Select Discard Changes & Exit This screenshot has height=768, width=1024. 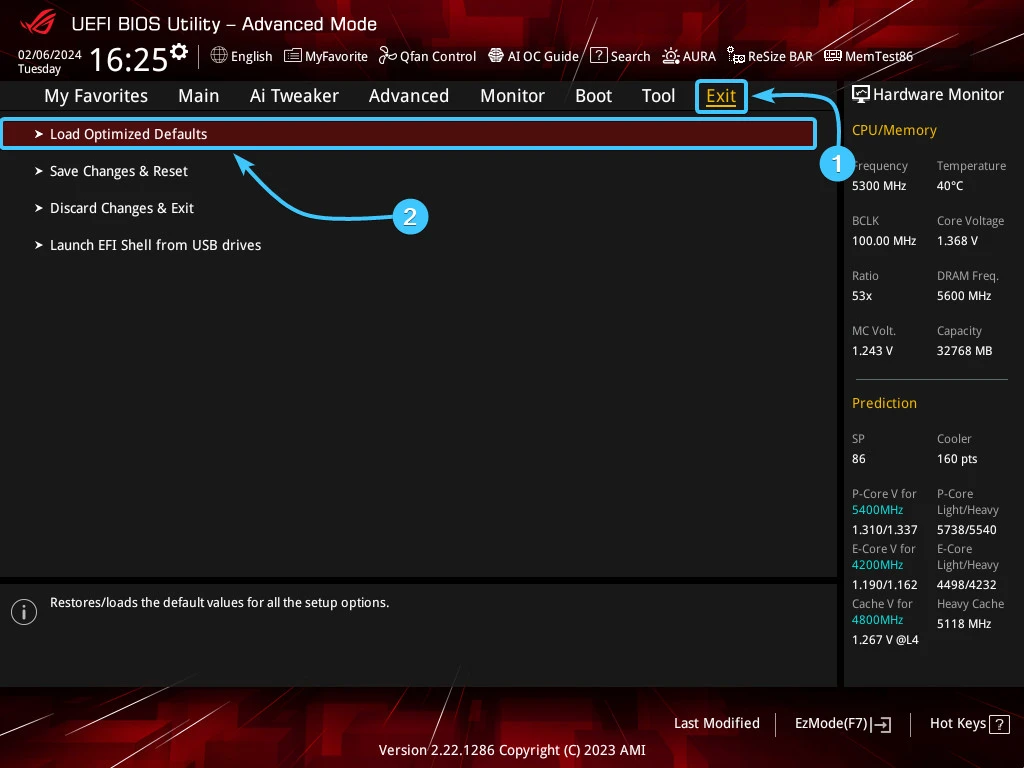pos(121,208)
